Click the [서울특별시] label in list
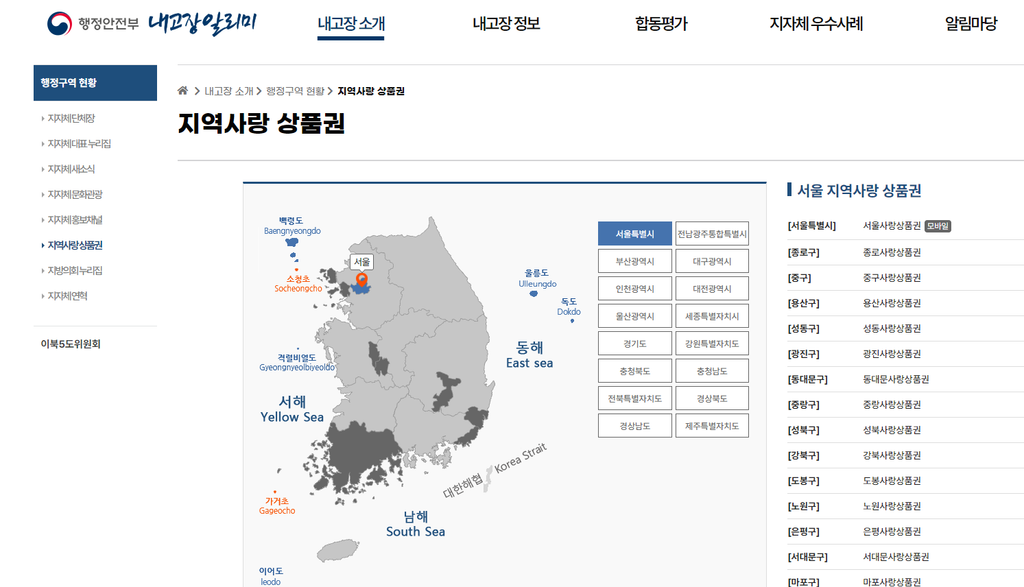The image size is (1024, 587). point(812,226)
